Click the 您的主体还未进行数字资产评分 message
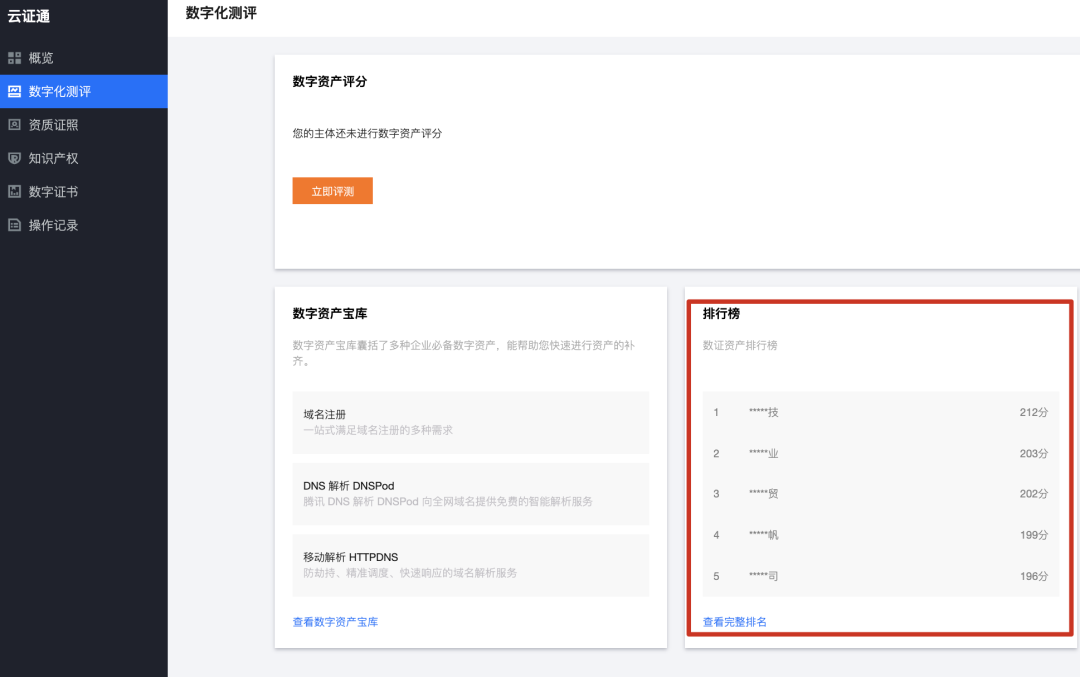This screenshot has width=1080, height=677. [367, 133]
